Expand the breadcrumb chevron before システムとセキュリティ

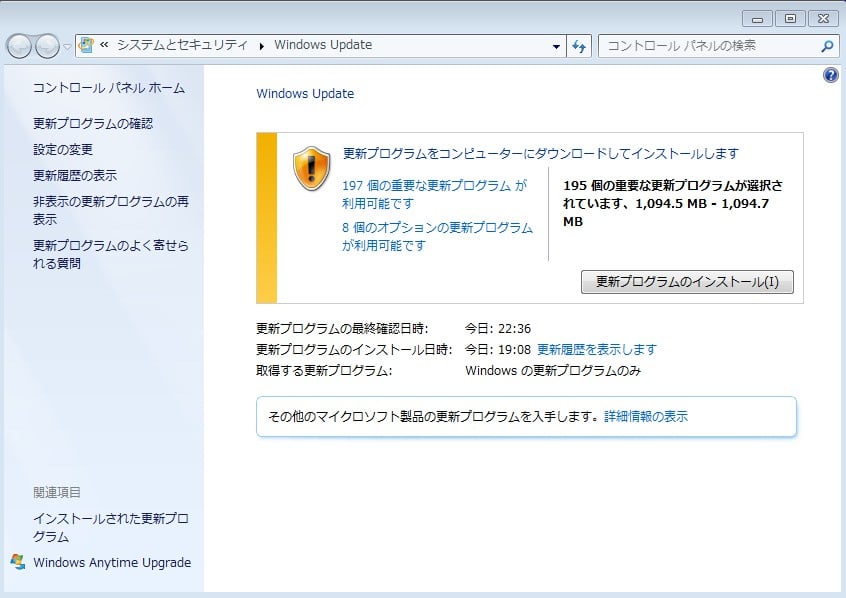click(104, 45)
